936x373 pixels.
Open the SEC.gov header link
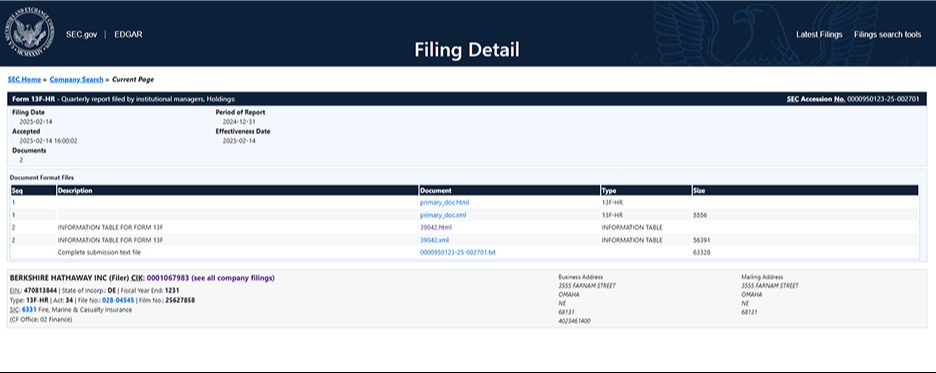(x=81, y=35)
